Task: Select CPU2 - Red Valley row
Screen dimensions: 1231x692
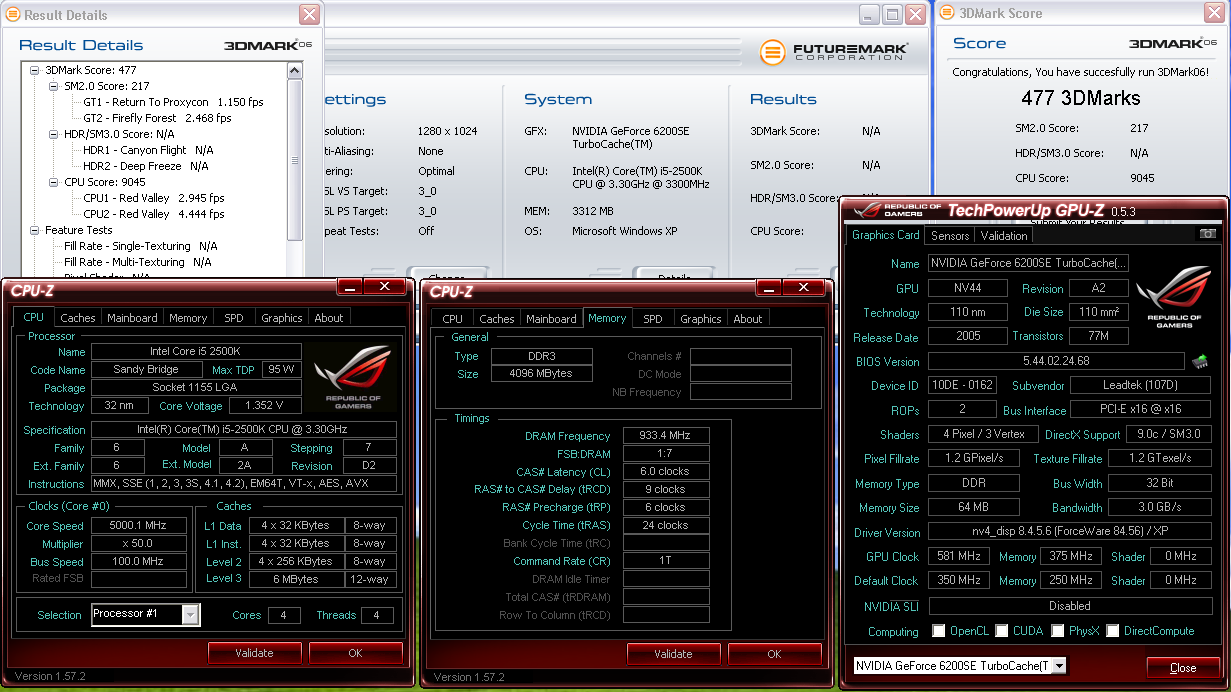Action: point(154,214)
